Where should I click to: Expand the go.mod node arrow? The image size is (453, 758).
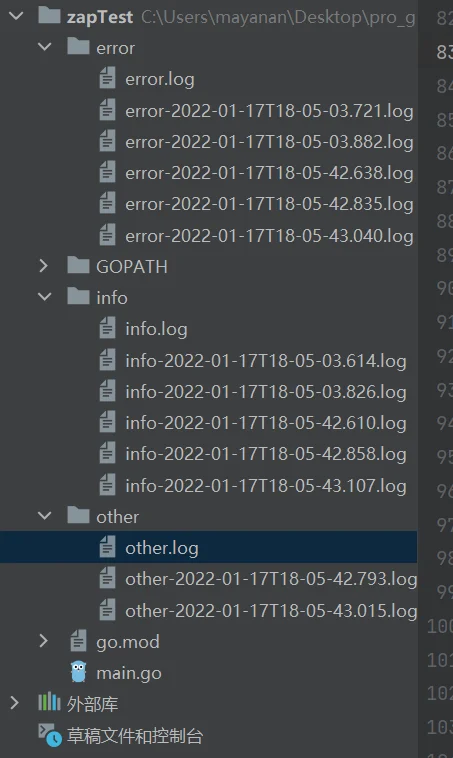[x=44, y=641]
